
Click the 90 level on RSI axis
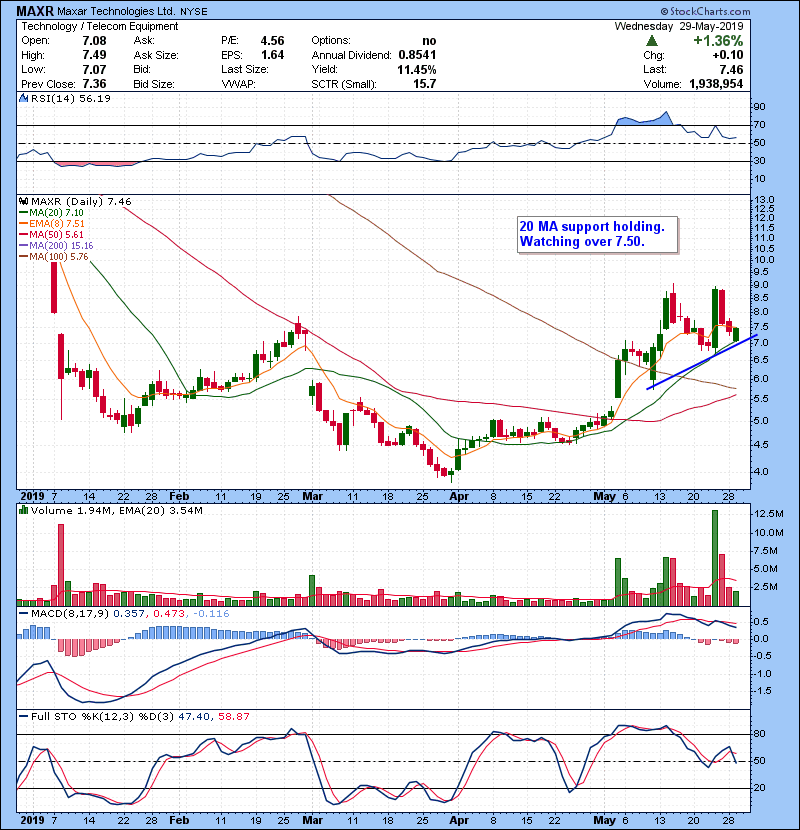coord(759,106)
